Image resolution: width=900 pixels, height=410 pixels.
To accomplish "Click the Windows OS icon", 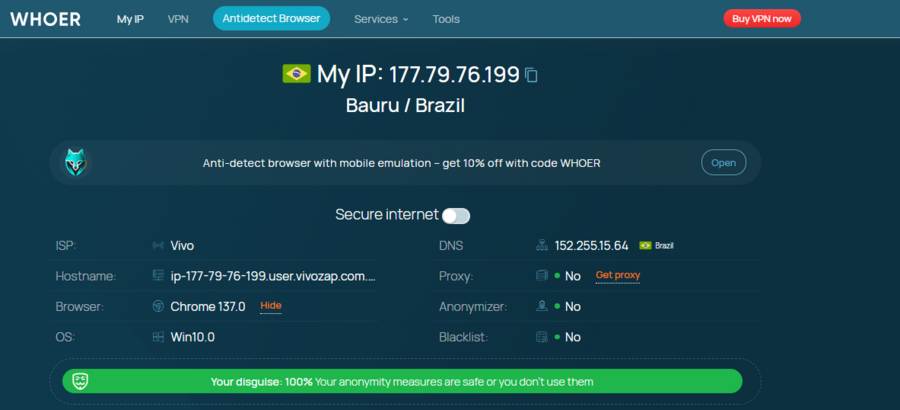I will point(158,337).
